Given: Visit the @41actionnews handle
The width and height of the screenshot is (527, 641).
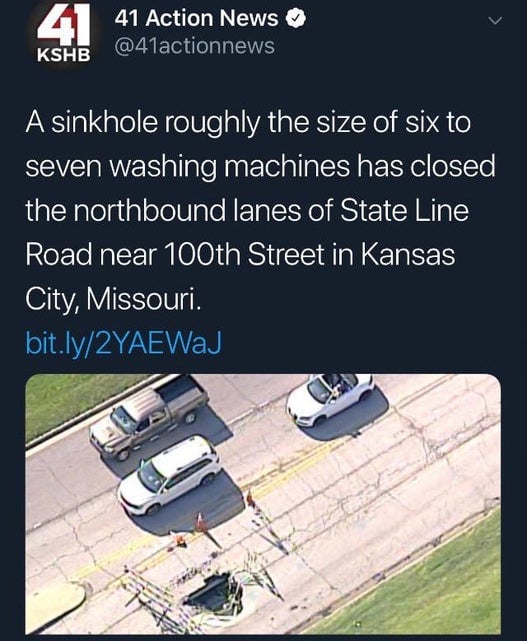Looking at the screenshot, I should click(195, 46).
